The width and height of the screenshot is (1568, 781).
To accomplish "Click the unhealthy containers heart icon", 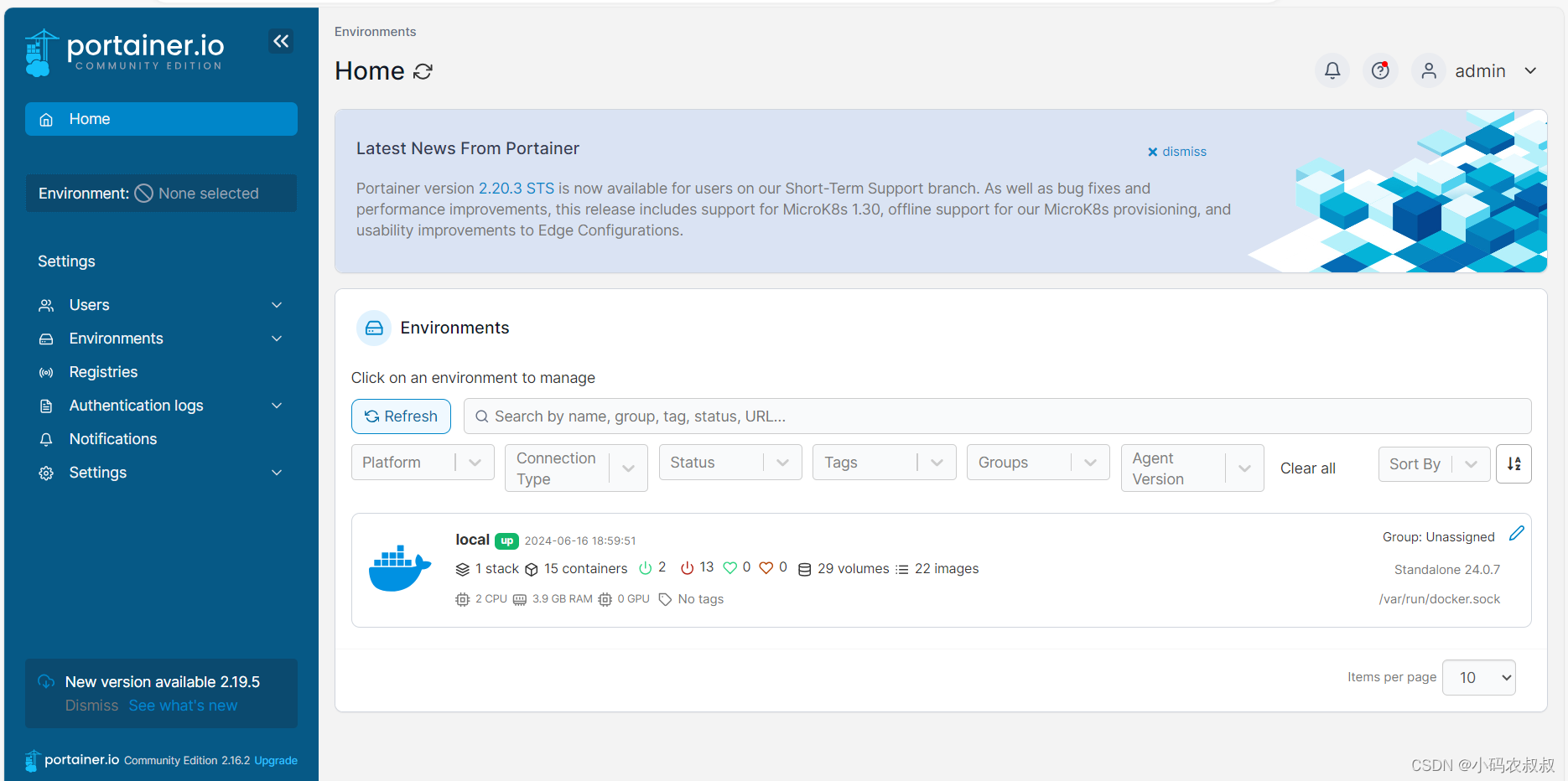I will (766, 568).
